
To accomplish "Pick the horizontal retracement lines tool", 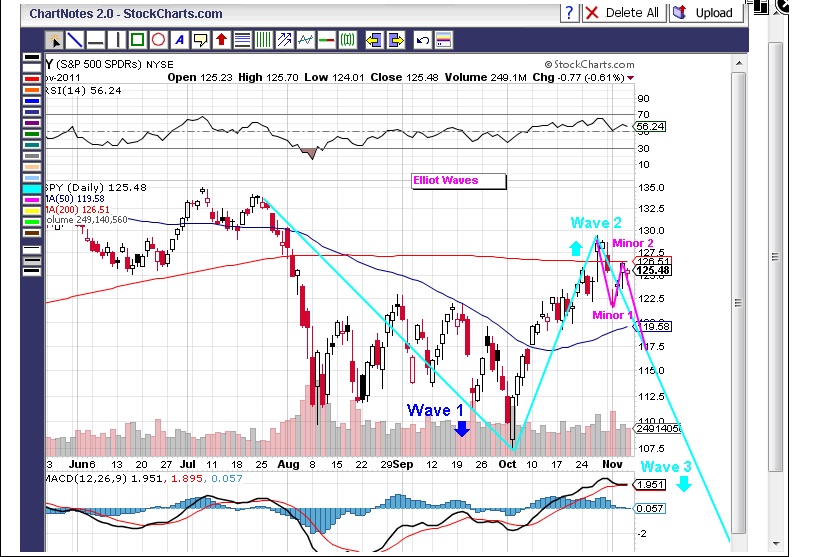I will pyautogui.click(x=243, y=40).
